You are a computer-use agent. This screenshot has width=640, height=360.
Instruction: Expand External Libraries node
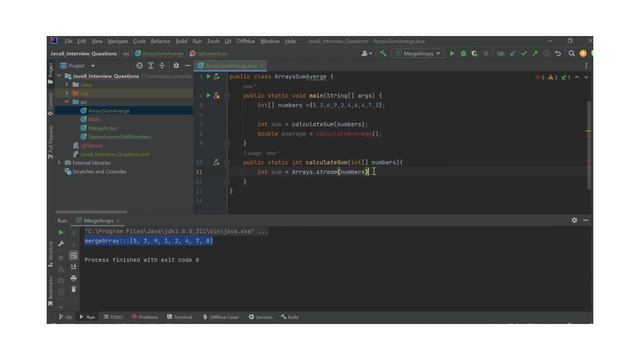click(60, 163)
